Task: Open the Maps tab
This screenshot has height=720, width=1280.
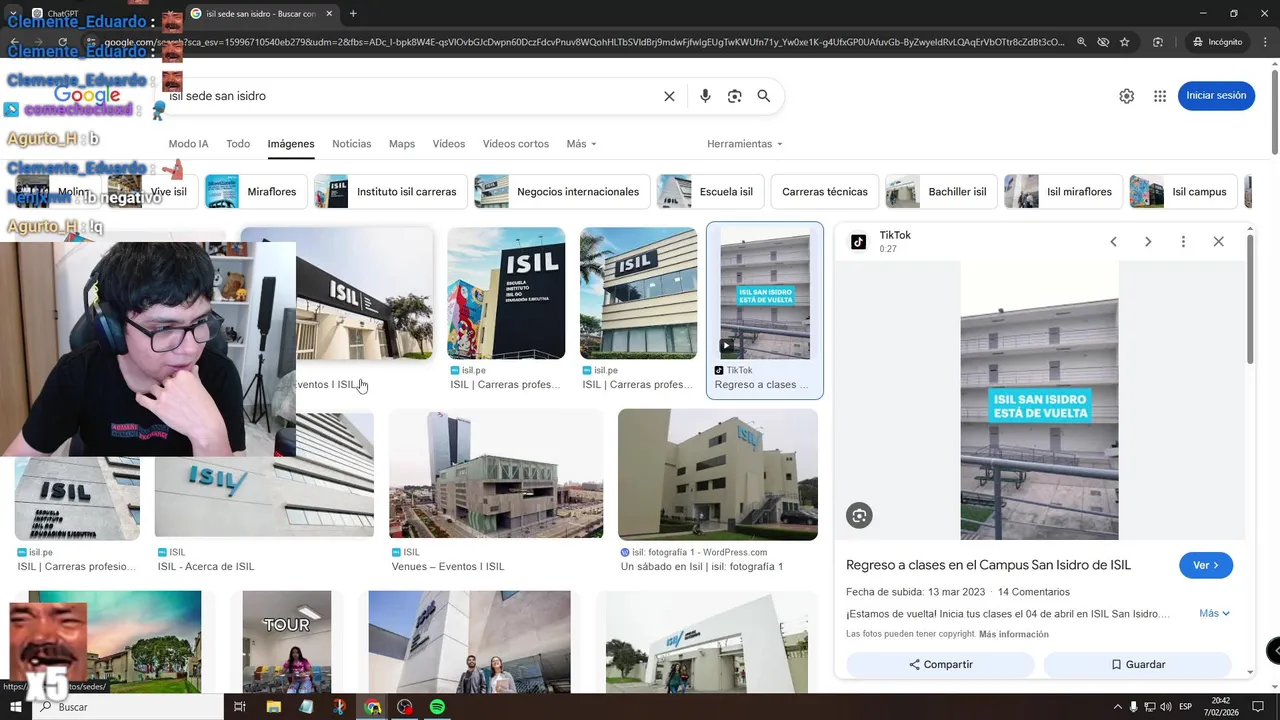Action: click(402, 144)
